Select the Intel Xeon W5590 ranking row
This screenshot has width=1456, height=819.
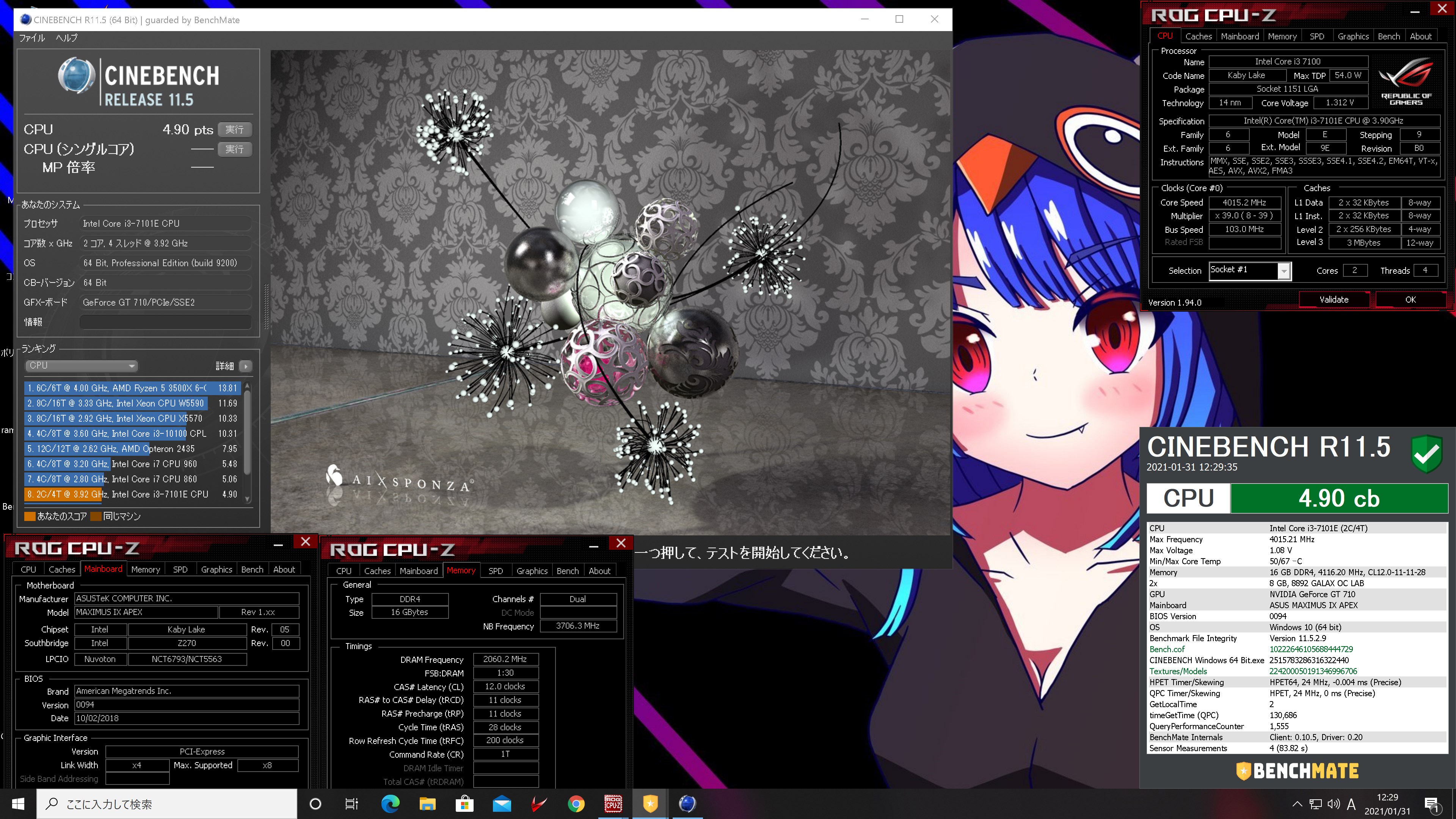[x=132, y=403]
